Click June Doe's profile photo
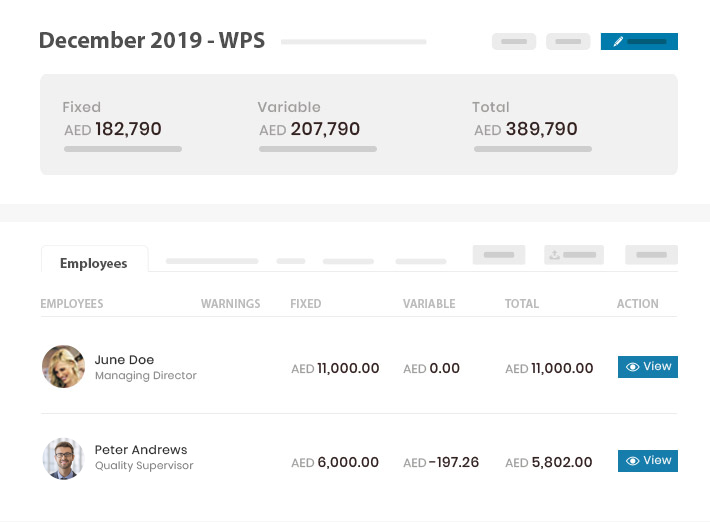The image size is (710, 522). coord(63,366)
